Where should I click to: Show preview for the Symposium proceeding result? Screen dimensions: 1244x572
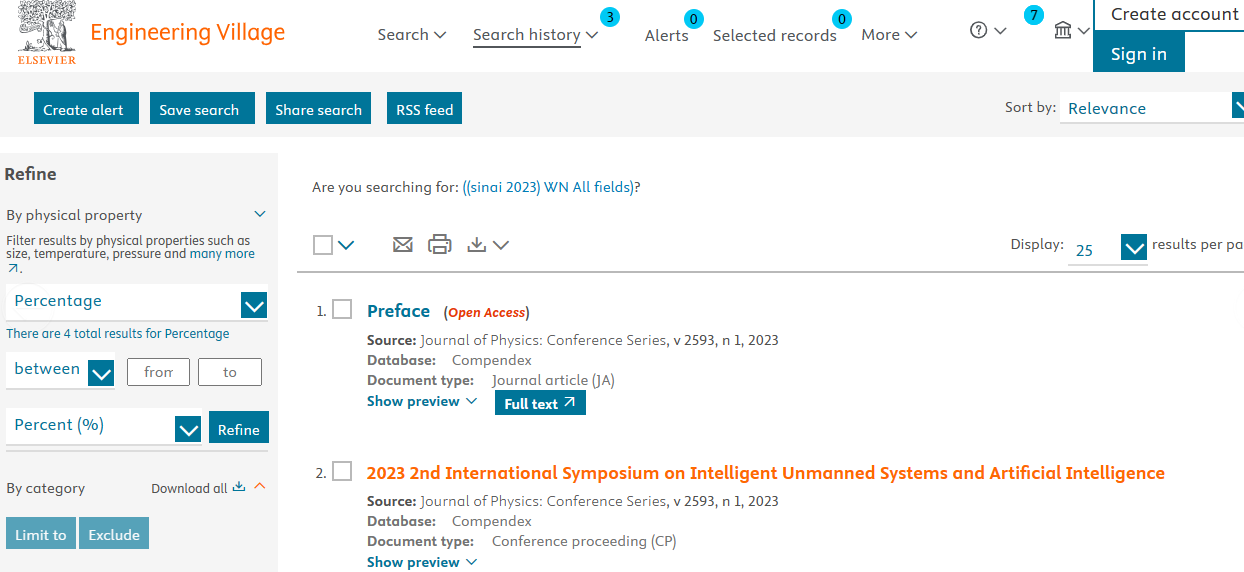pyautogui.click(x=421, y=562)
